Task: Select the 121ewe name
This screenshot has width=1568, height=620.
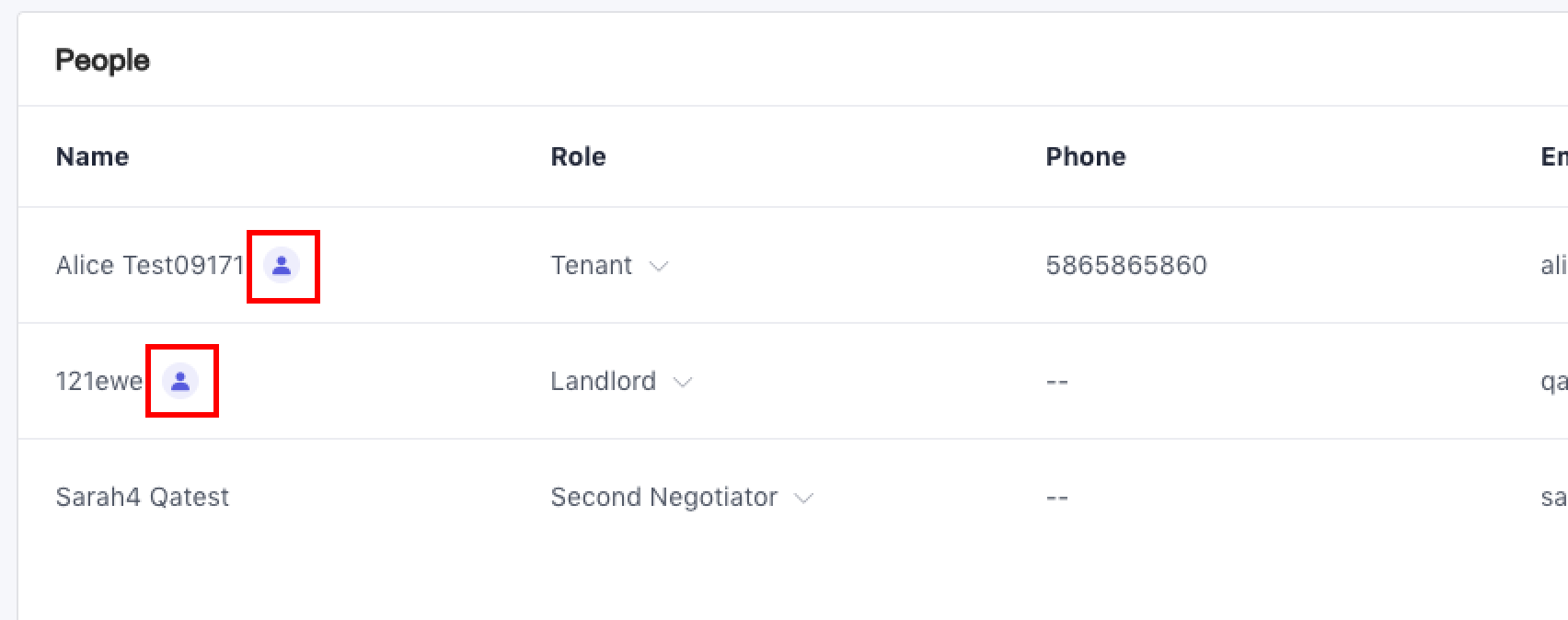Action: (99, 381)
